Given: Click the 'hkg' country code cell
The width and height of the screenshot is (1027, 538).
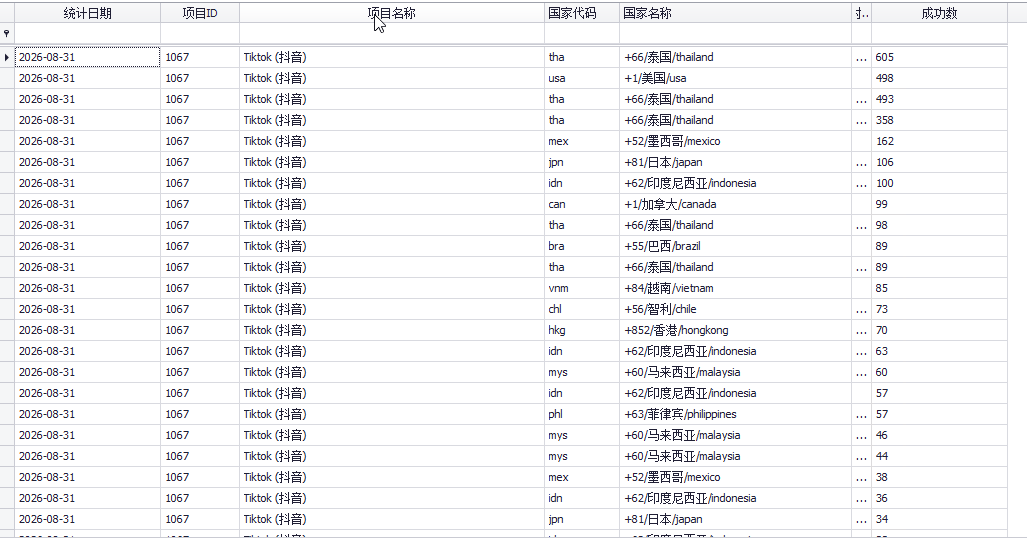Looking at the screenshot, I should [582, 330].
